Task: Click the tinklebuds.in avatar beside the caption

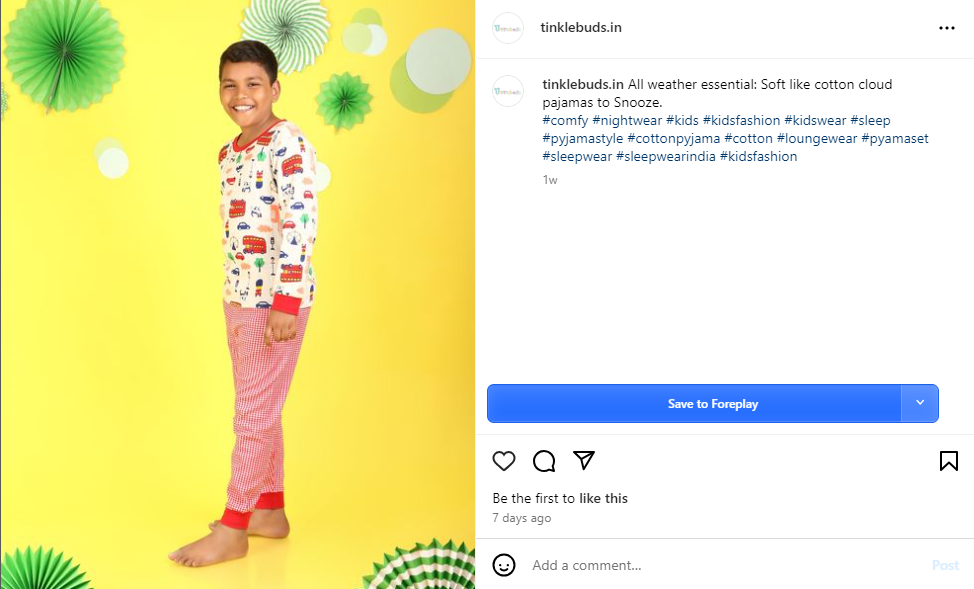Action: 508,91
